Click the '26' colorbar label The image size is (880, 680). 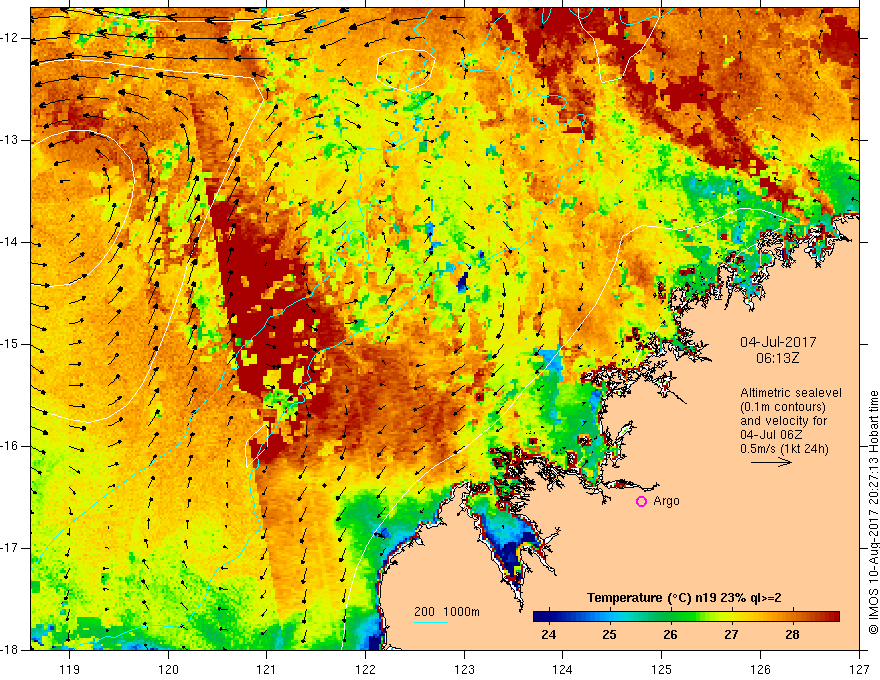[x=670, y=635]
